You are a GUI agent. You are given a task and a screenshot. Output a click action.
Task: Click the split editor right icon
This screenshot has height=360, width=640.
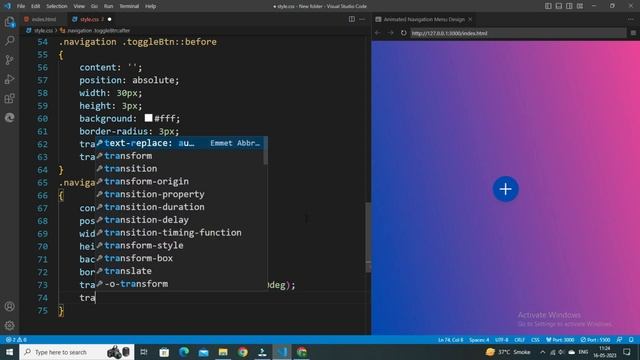pyautogui.click(x=351, y=19)
